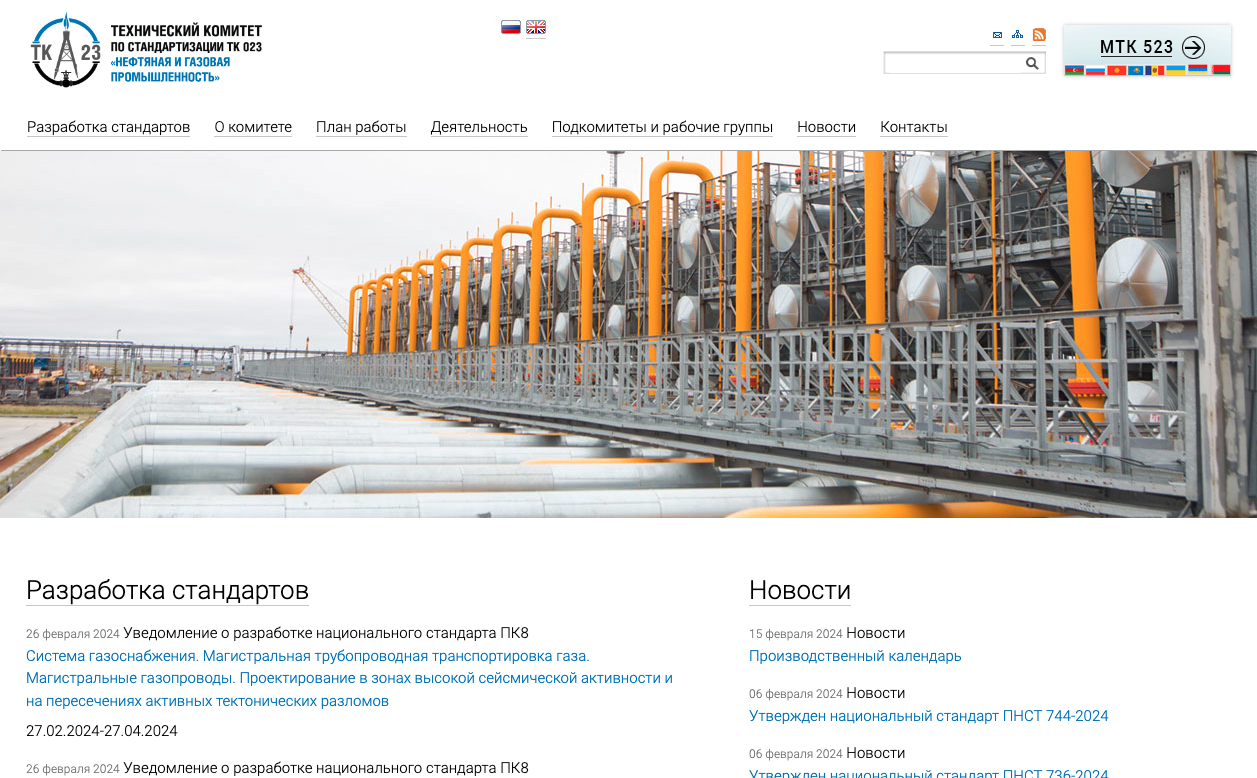Open the ПНСТ 744-2024 standard news link

point(928,716)
